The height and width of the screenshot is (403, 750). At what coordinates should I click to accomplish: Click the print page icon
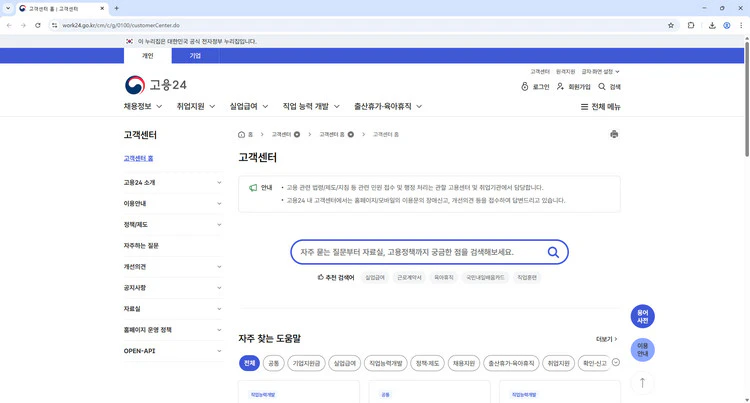click(x=614, y=134)
